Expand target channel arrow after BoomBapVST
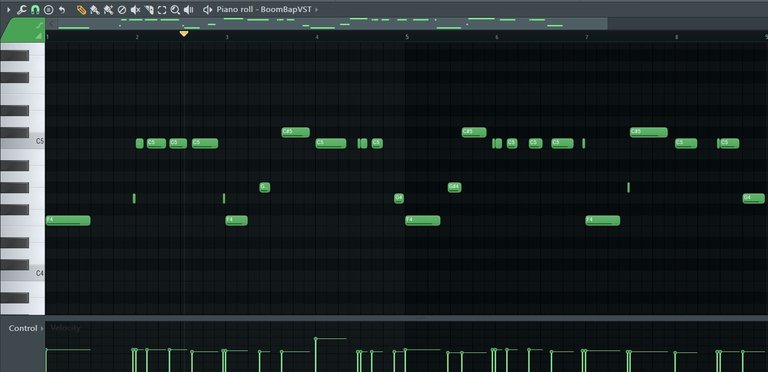The height and width of the screenshot is (372, 768). 316,9
